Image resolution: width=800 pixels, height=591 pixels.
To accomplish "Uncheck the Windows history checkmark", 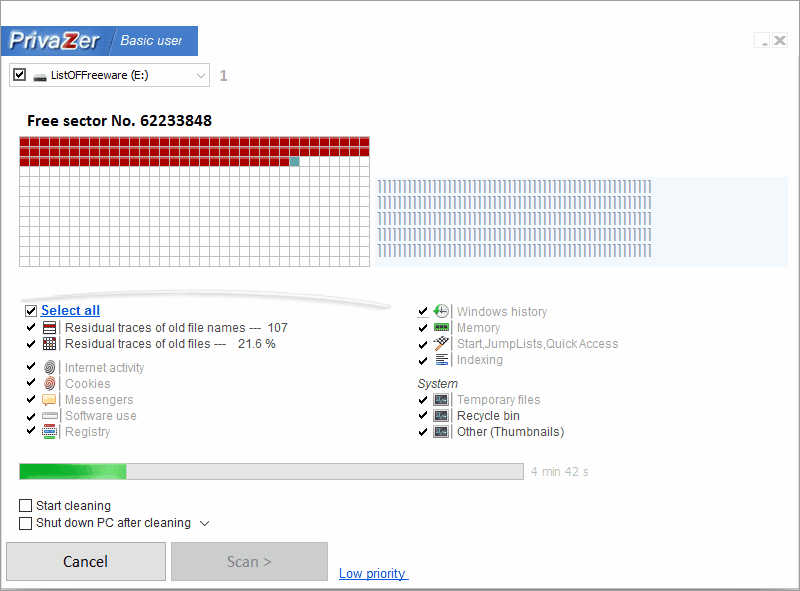I will 423,311.
